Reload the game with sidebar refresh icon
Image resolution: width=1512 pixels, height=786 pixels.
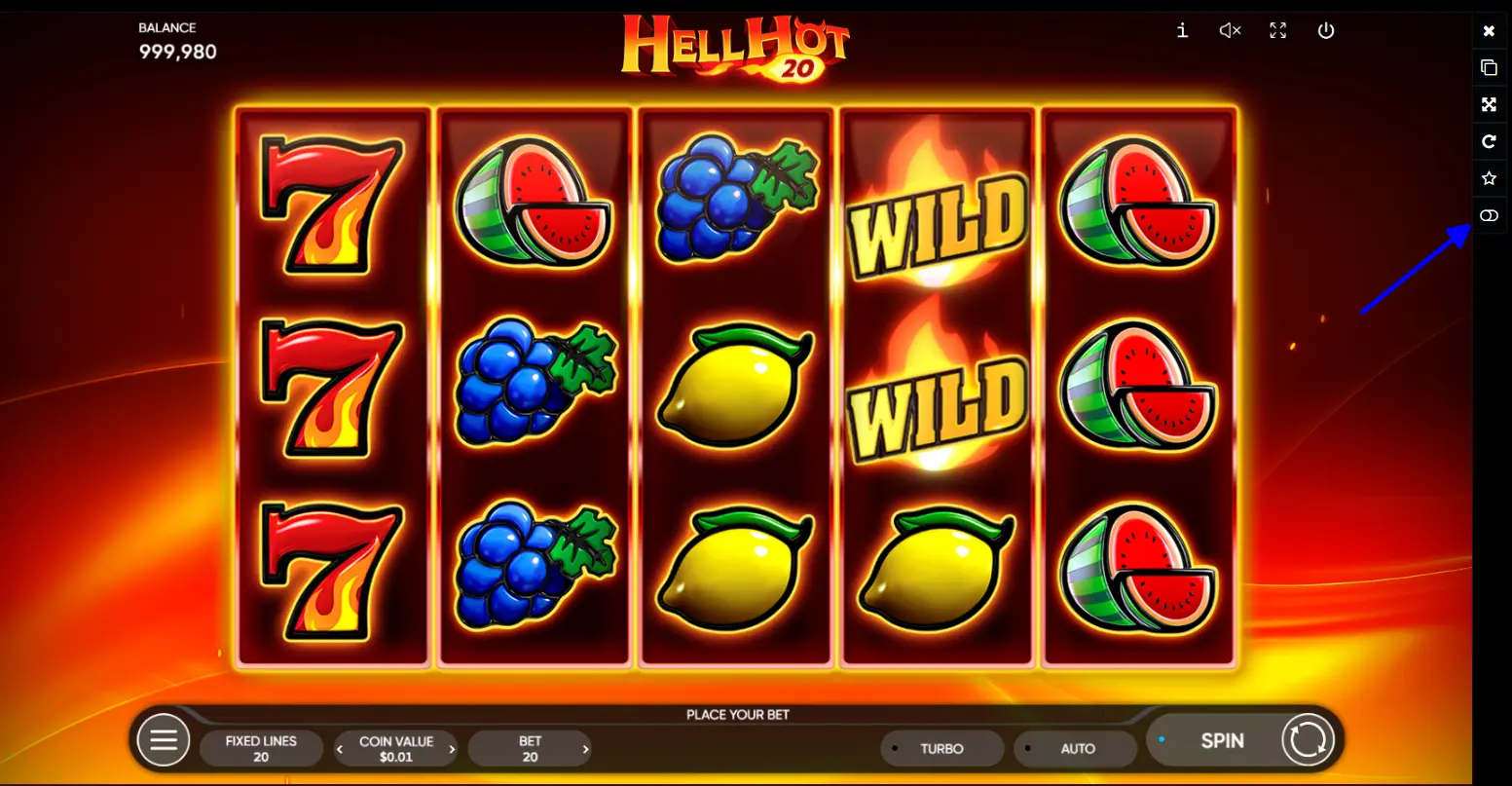tap(1489, 141)
